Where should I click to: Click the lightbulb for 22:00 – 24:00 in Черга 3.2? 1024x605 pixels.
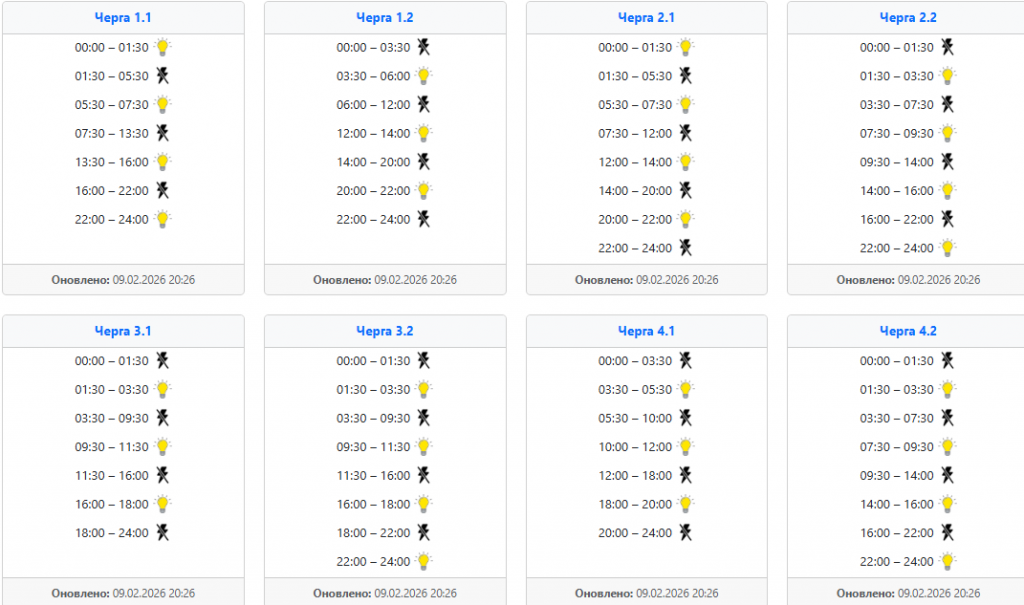(x=424, y=561)
